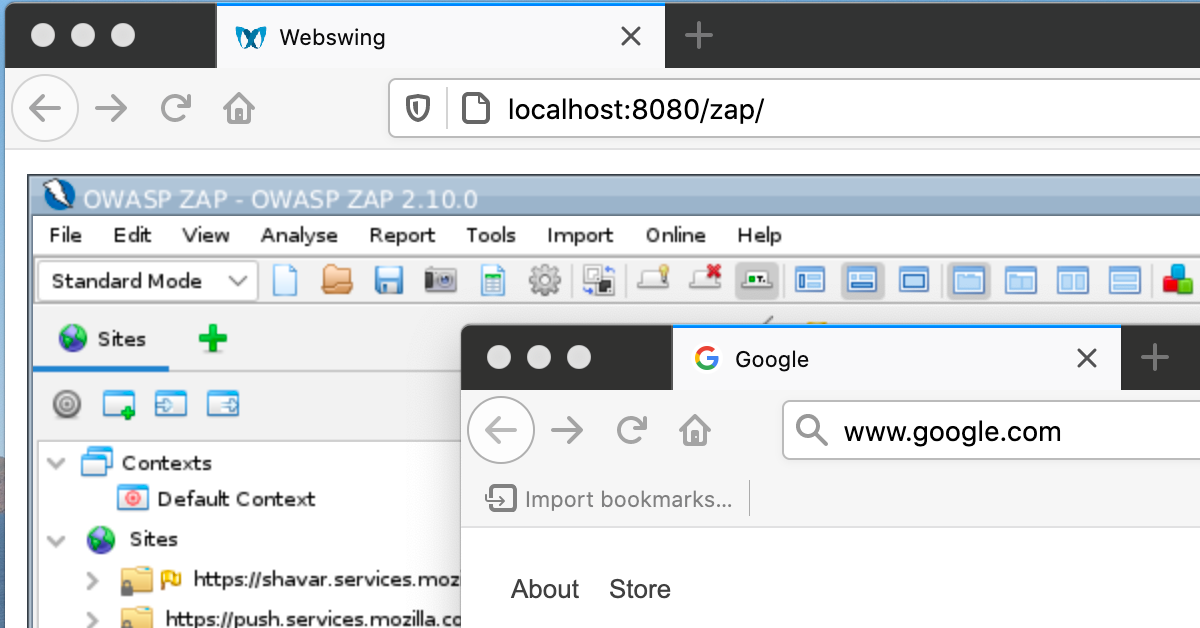Close the Webswing tab
The height and width of the screenshot is (628, 1200).
(631, 37)
